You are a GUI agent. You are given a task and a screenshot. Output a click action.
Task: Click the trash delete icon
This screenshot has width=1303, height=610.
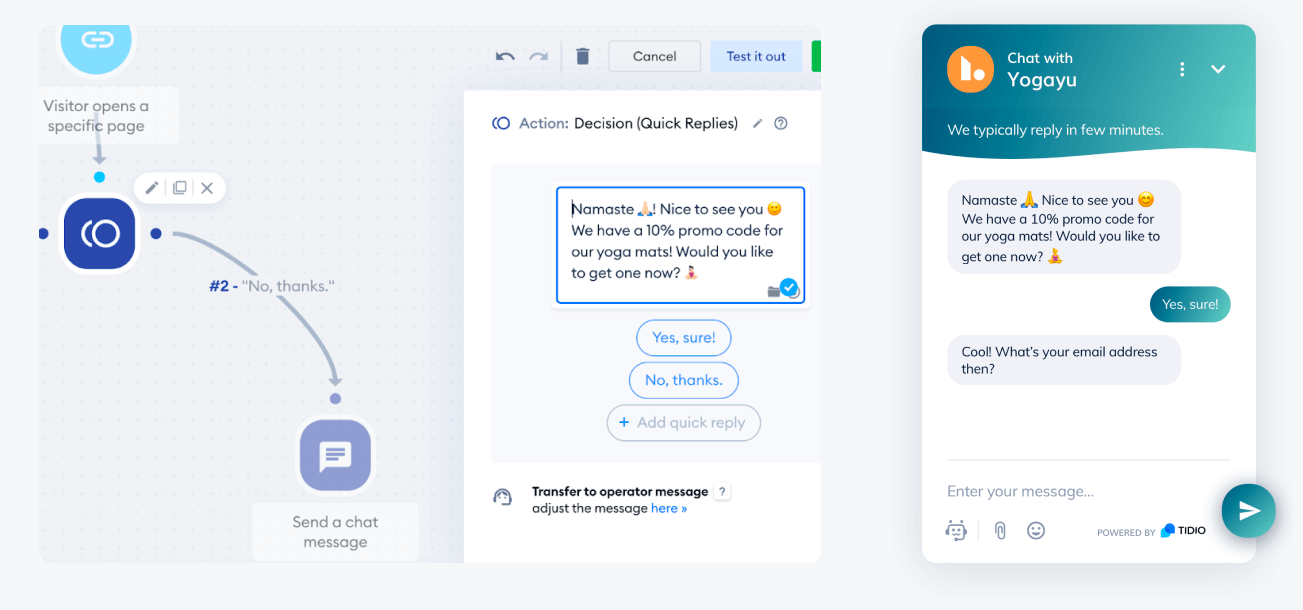coord(583,56)
